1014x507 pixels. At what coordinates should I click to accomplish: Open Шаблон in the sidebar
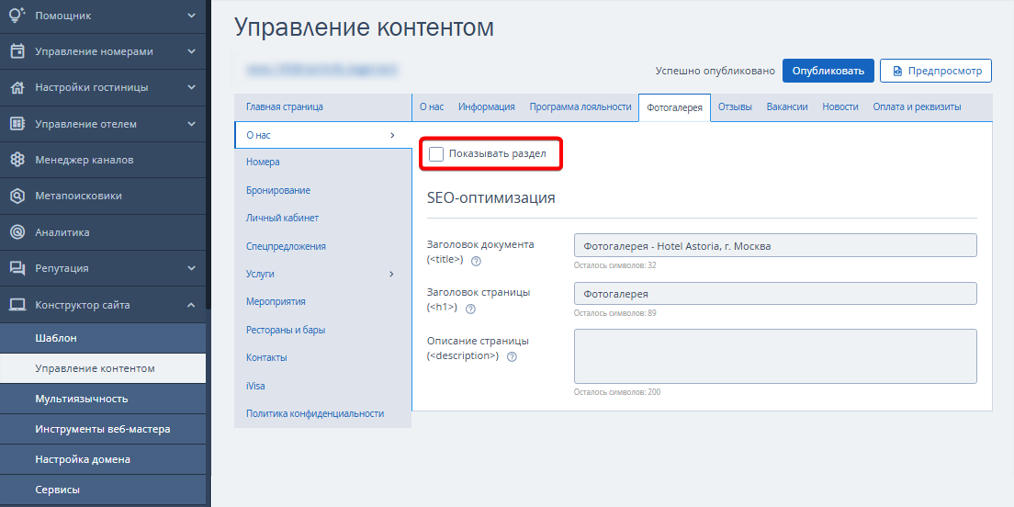[103, 338]
